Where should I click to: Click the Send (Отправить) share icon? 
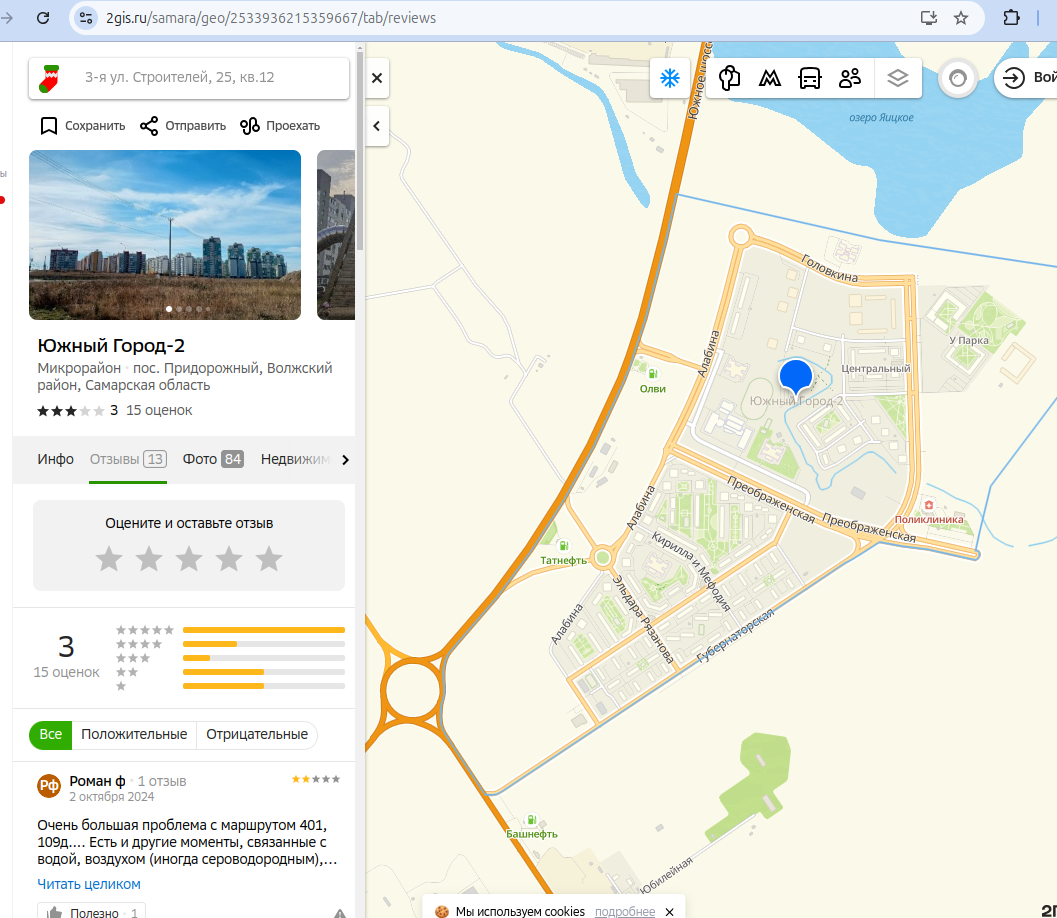(148, 125)
